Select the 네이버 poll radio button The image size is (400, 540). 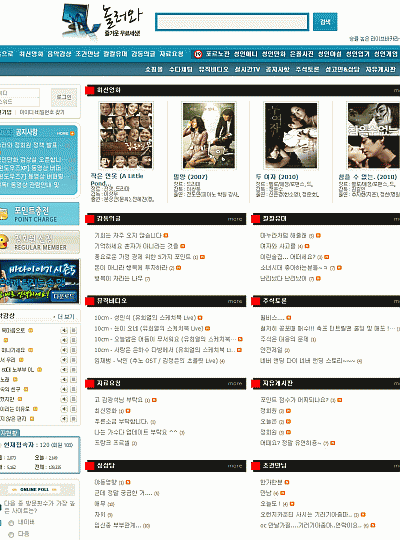pos(11,523)
